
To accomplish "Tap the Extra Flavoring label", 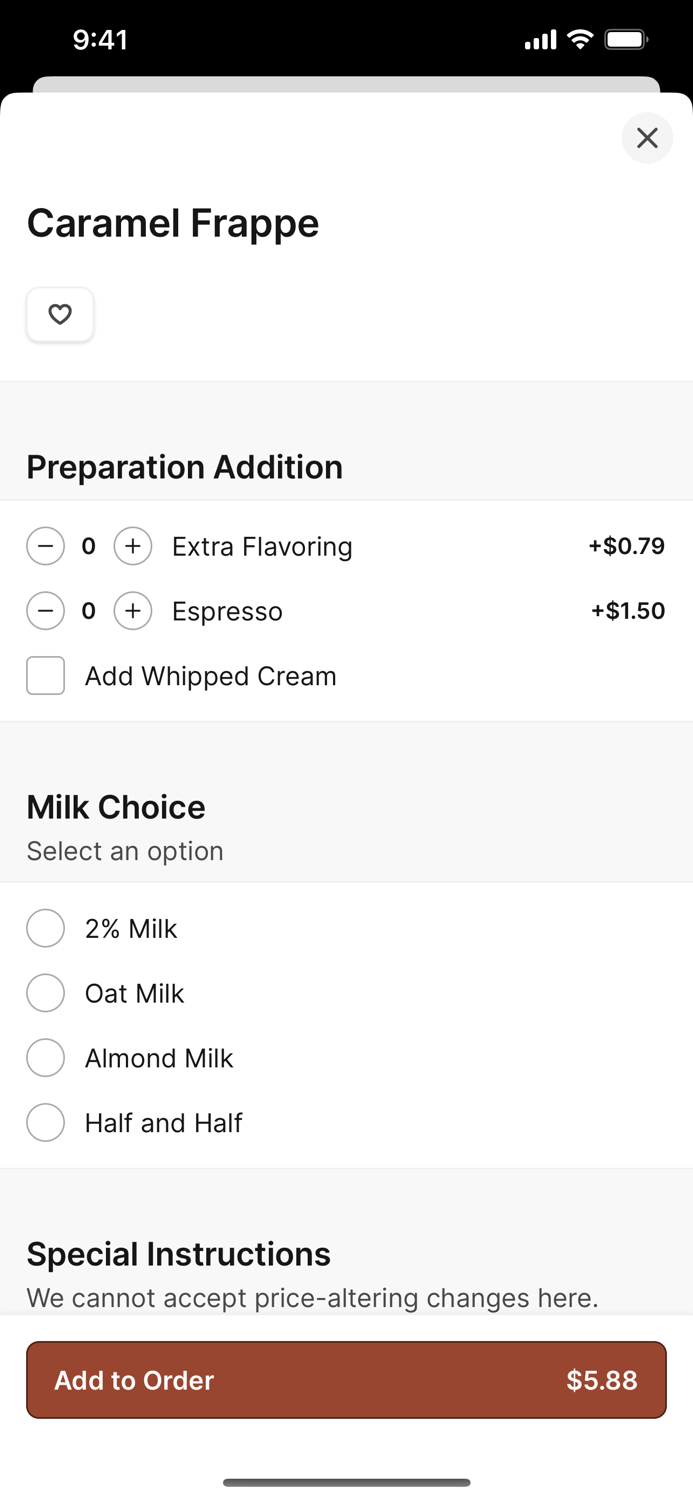I will point(262,547).
